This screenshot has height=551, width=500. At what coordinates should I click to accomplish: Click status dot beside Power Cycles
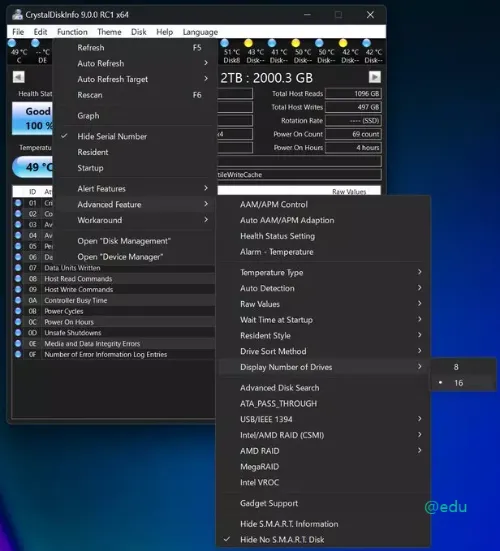pos(18,311)
